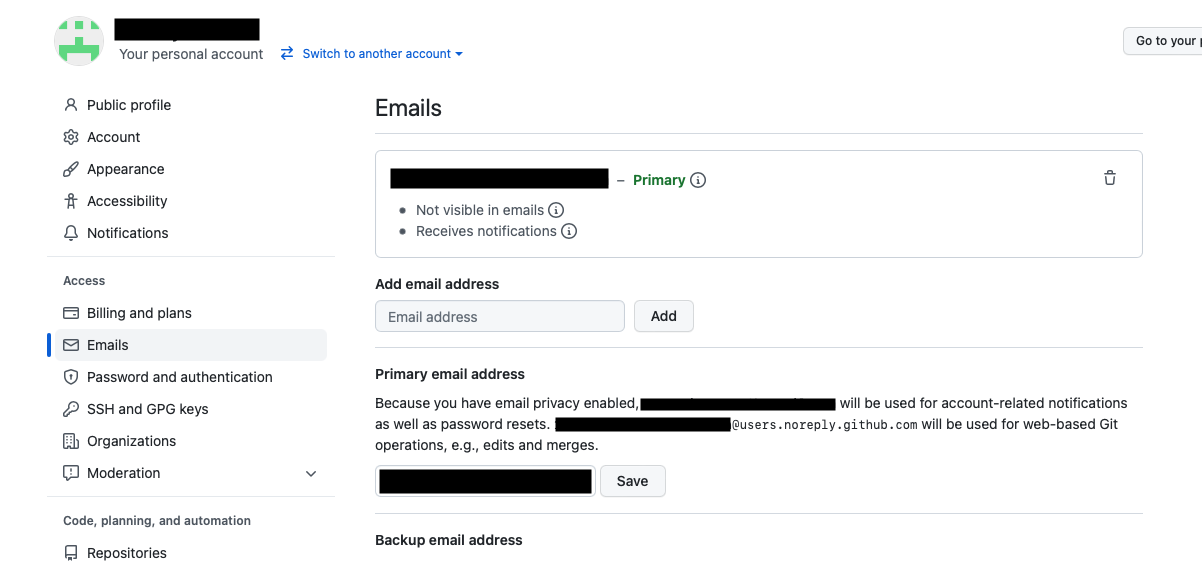Expand the Moderation section chevron
The height and width of the screenshot is (563, 1202).
click(x=311, y=473)
